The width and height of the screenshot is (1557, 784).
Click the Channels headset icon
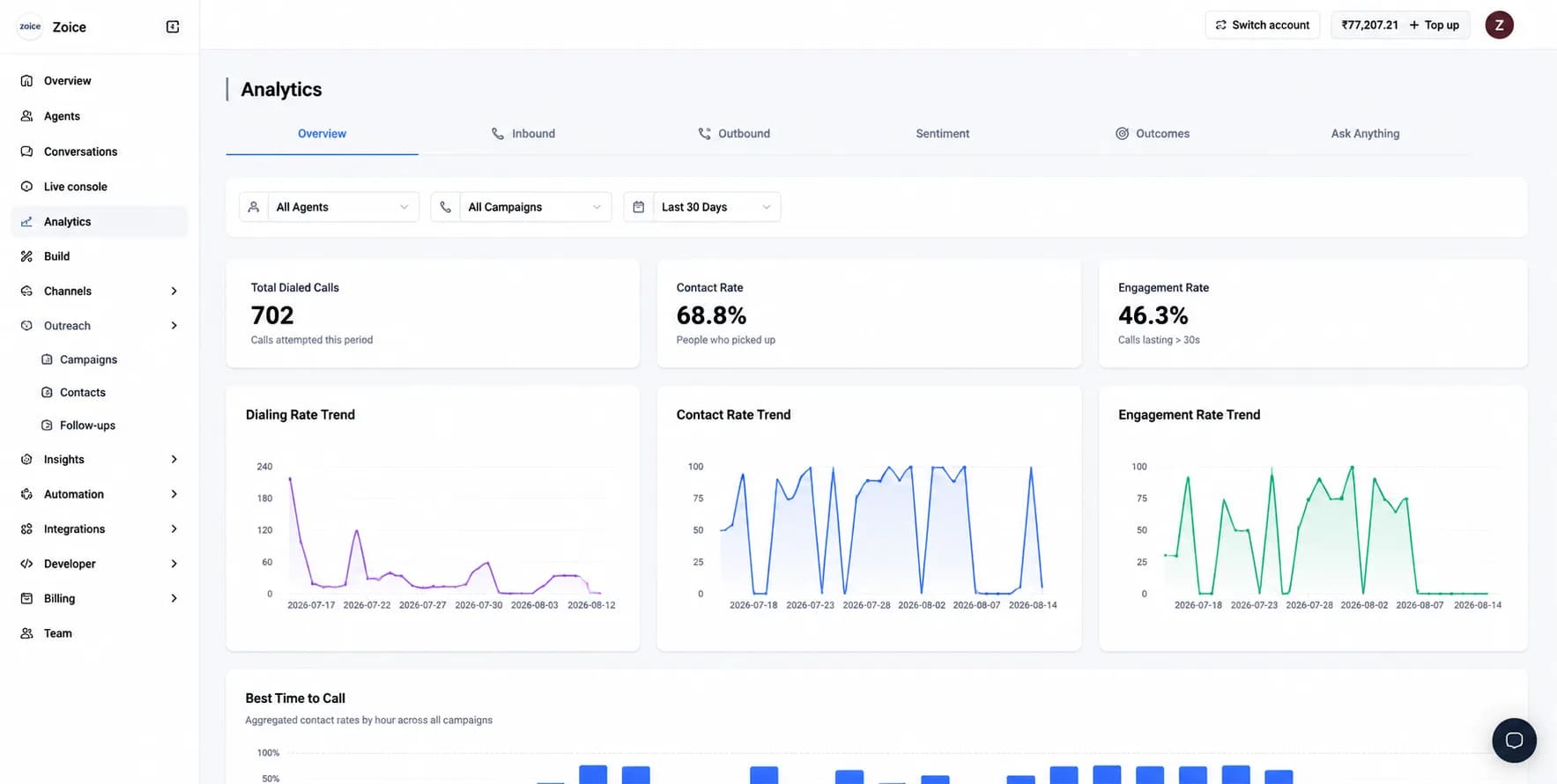[26, 291]
